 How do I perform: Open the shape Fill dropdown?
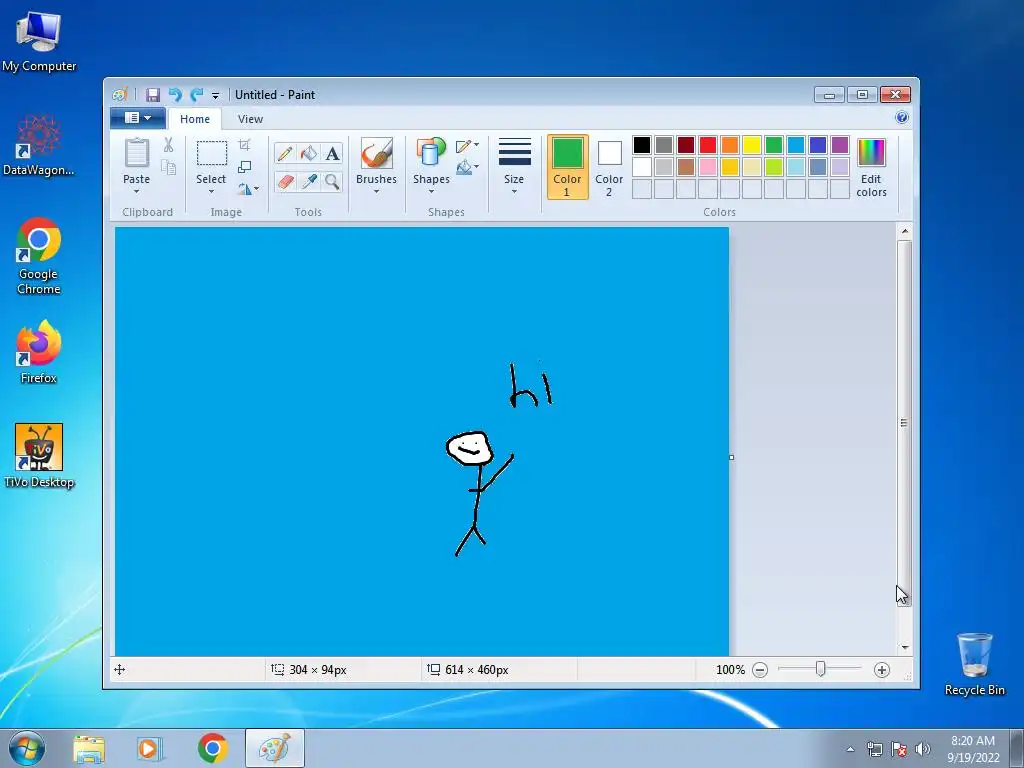point(468,168)
